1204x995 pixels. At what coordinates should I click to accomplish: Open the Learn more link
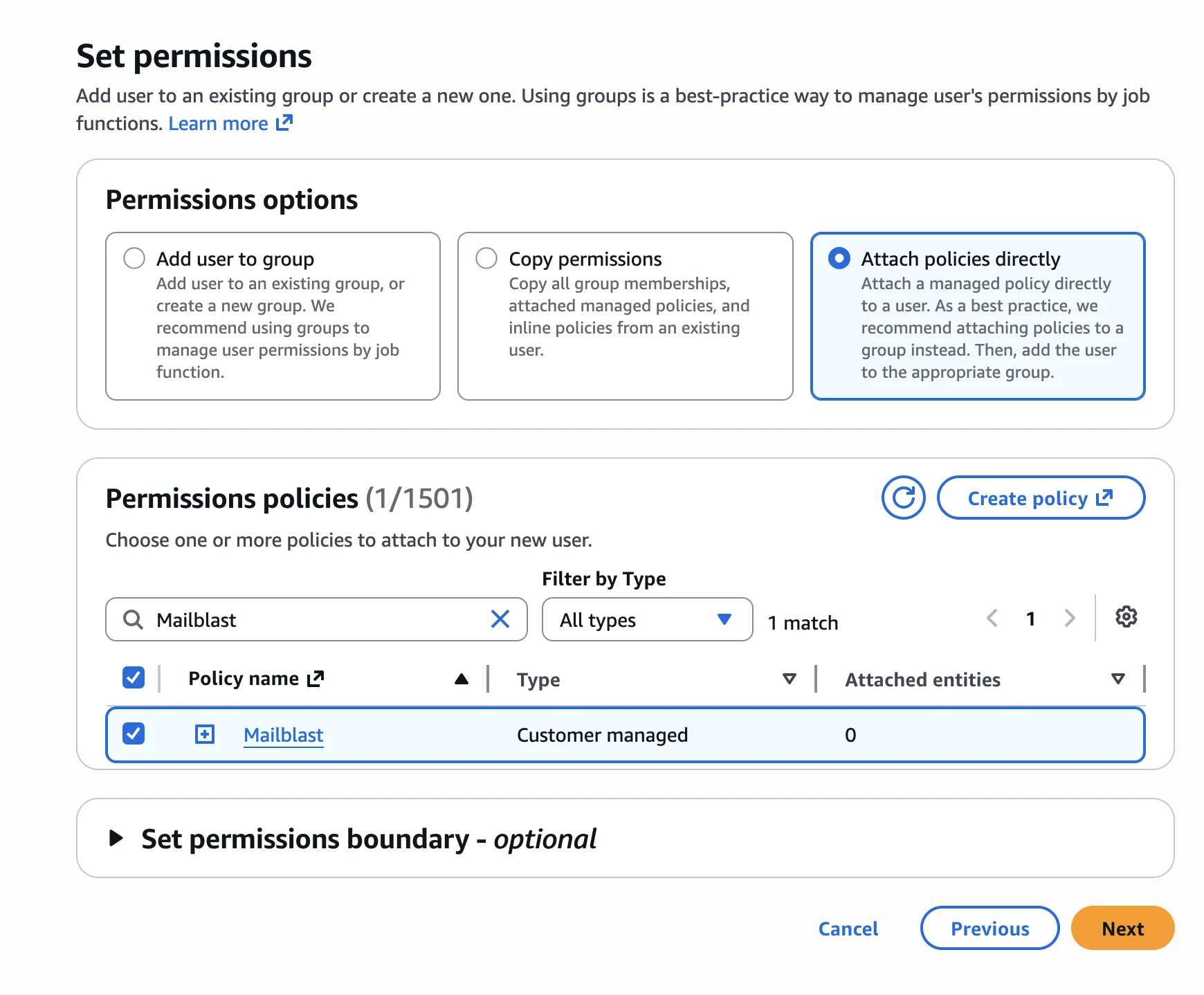[x=230, y=123]
